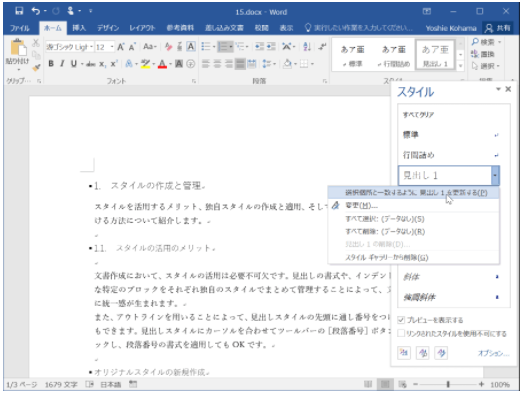Click Modify style pencil icon in menu
523x395 pixels.
[x=336, y=206]
